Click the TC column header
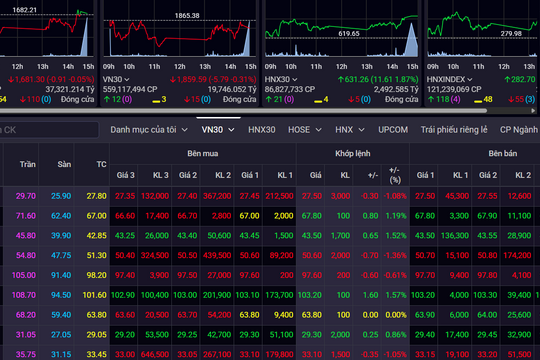 pos(101,164)
